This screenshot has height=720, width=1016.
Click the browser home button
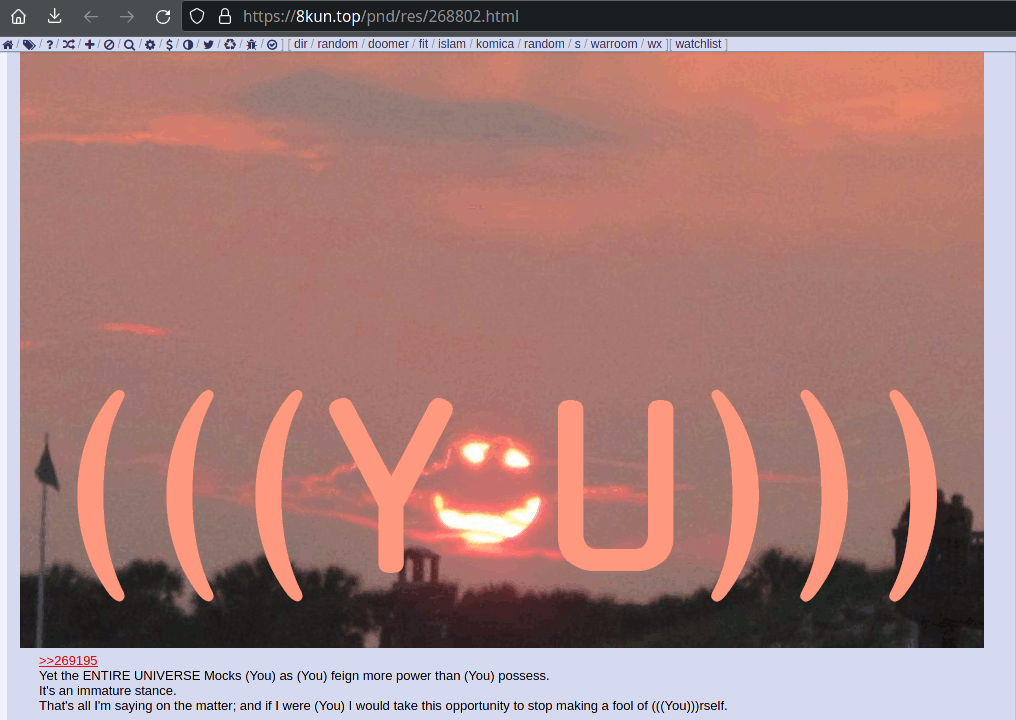[18, 16]
